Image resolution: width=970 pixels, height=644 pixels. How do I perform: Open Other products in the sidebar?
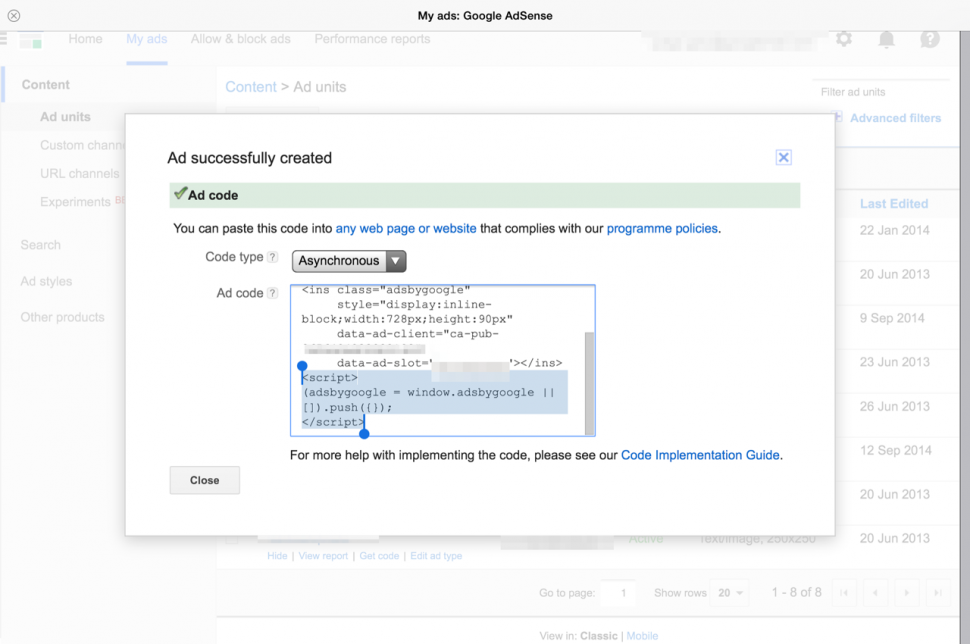click(x=62, y=317)
